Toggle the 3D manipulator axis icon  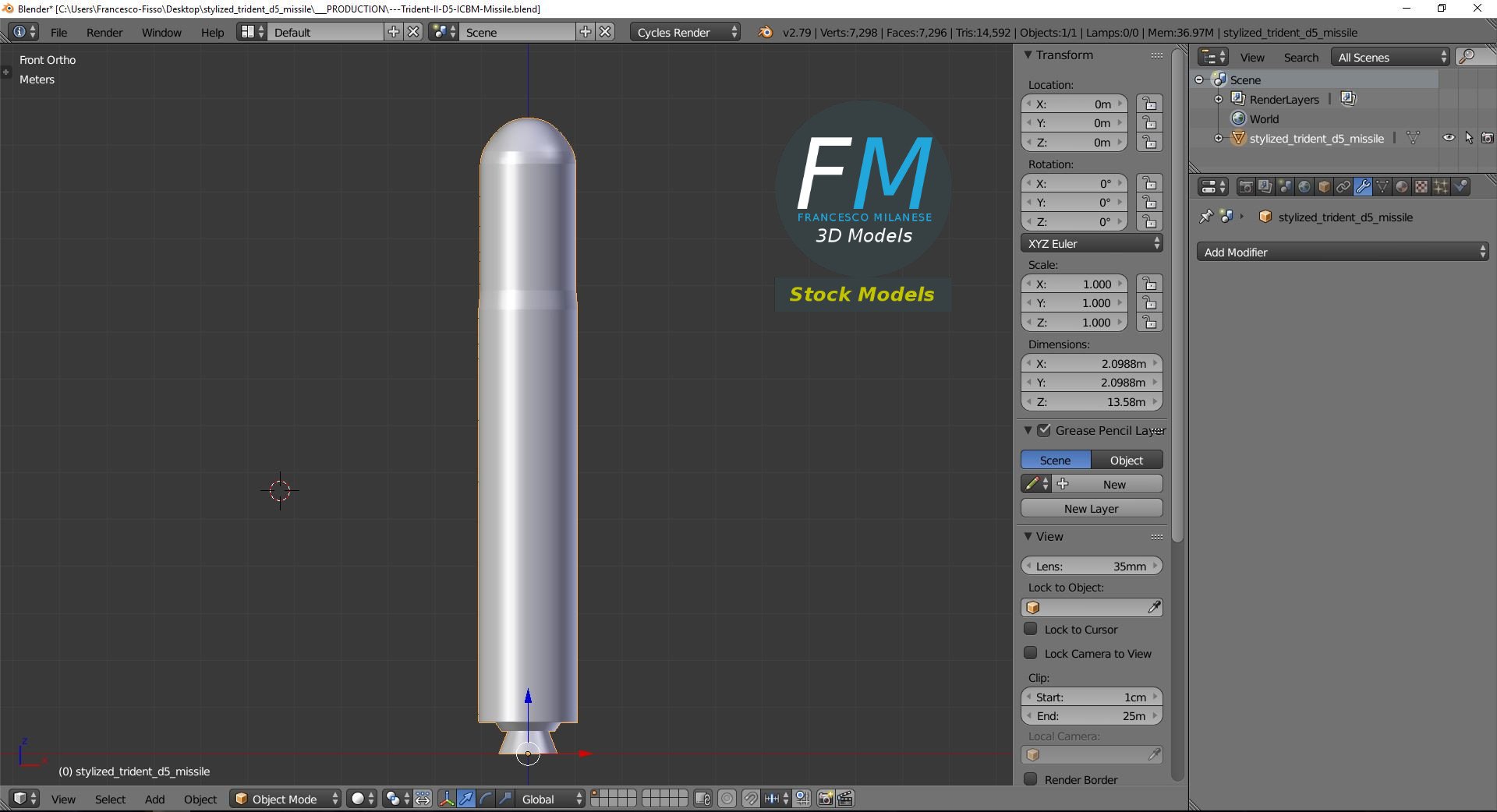pos(447,799)
